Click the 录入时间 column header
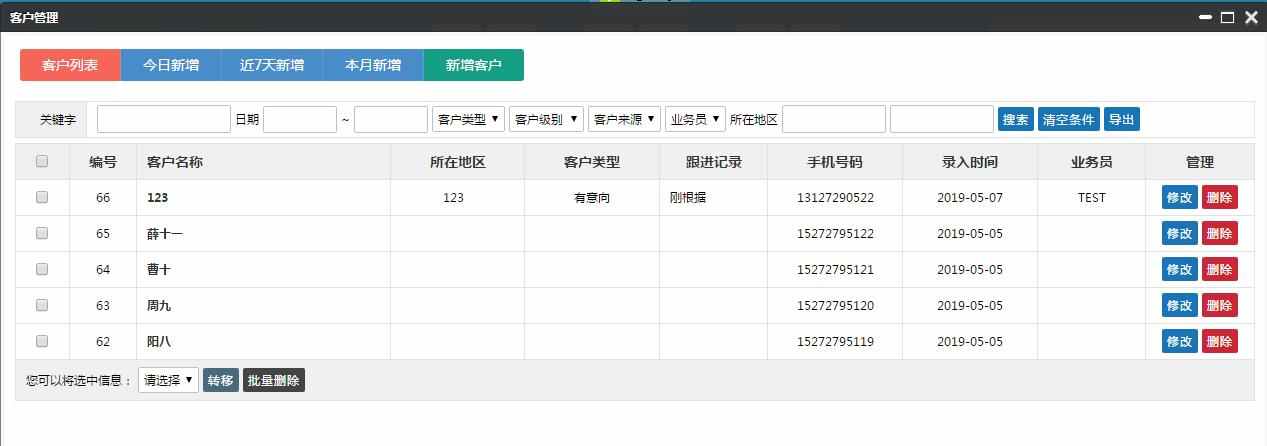Screen dimensions: 1267x446 970,162
